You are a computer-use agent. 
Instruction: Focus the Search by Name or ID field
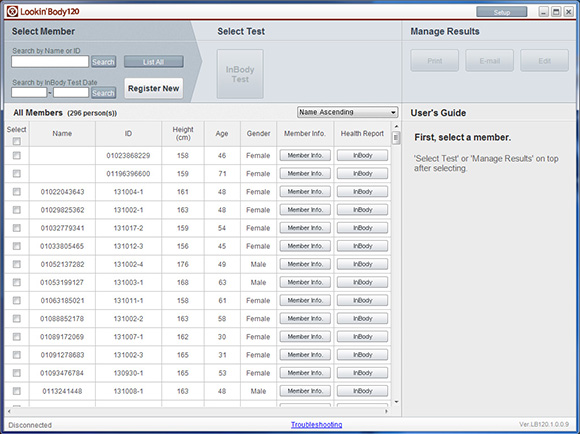(50, 61)
